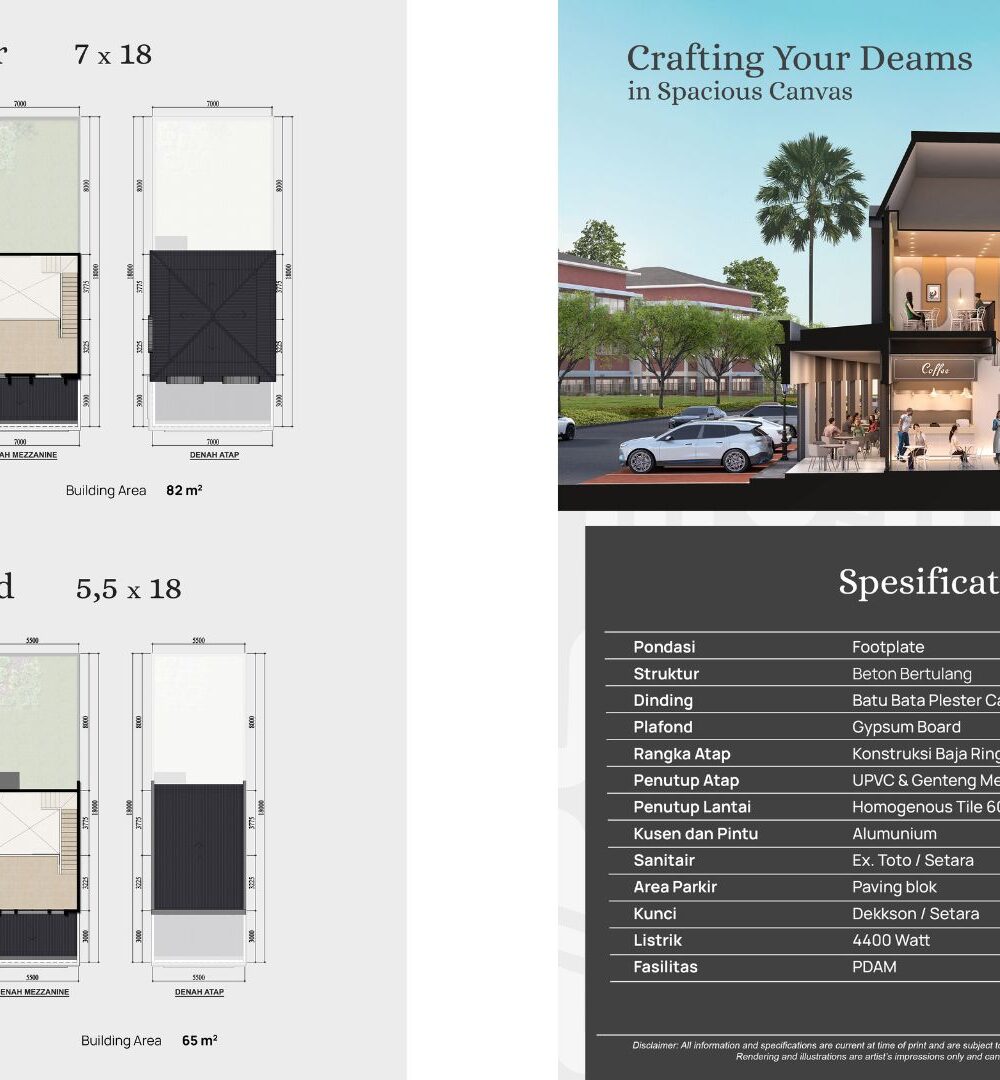Click the "Penutup Lantai" specification label

click(692, 807)
